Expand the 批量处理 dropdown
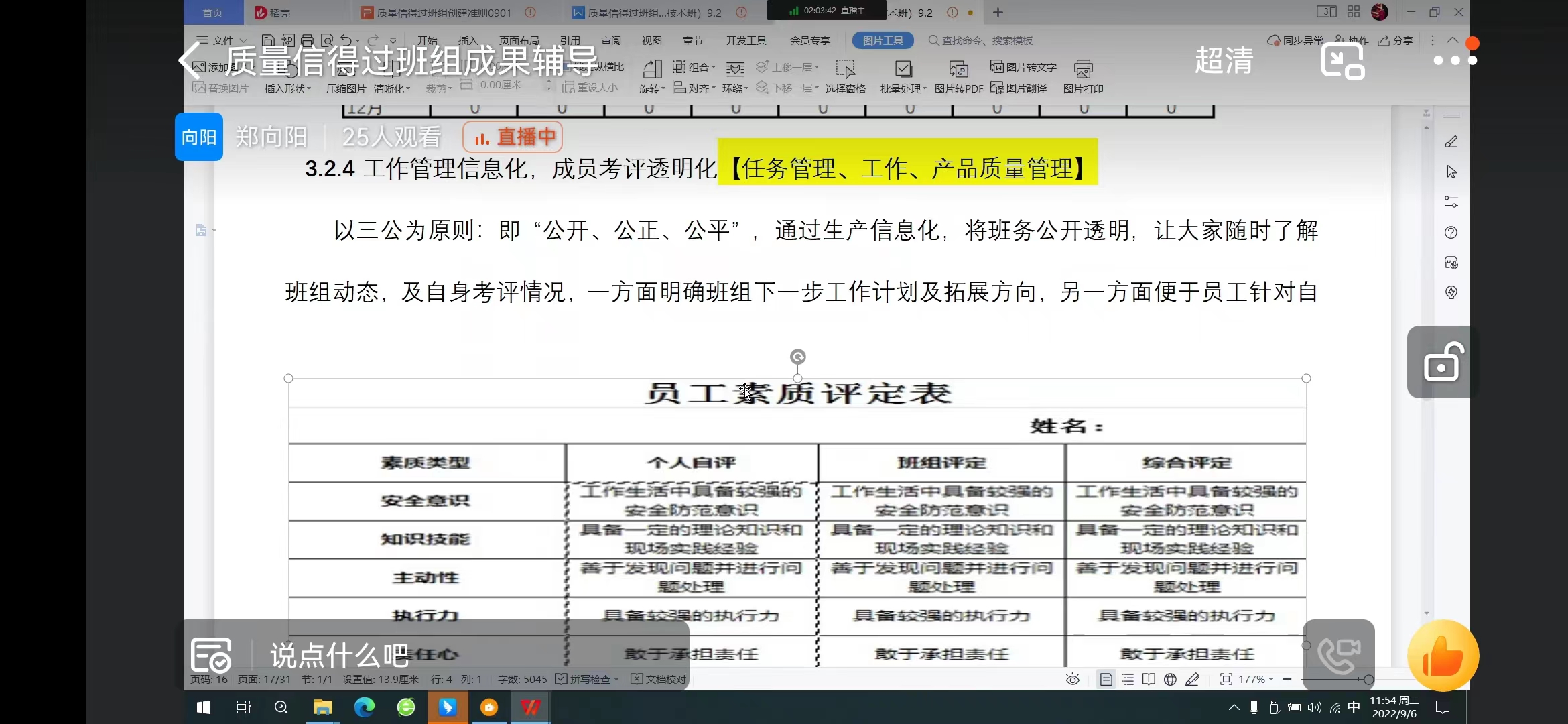1568x724 pixels. [903, 88]
